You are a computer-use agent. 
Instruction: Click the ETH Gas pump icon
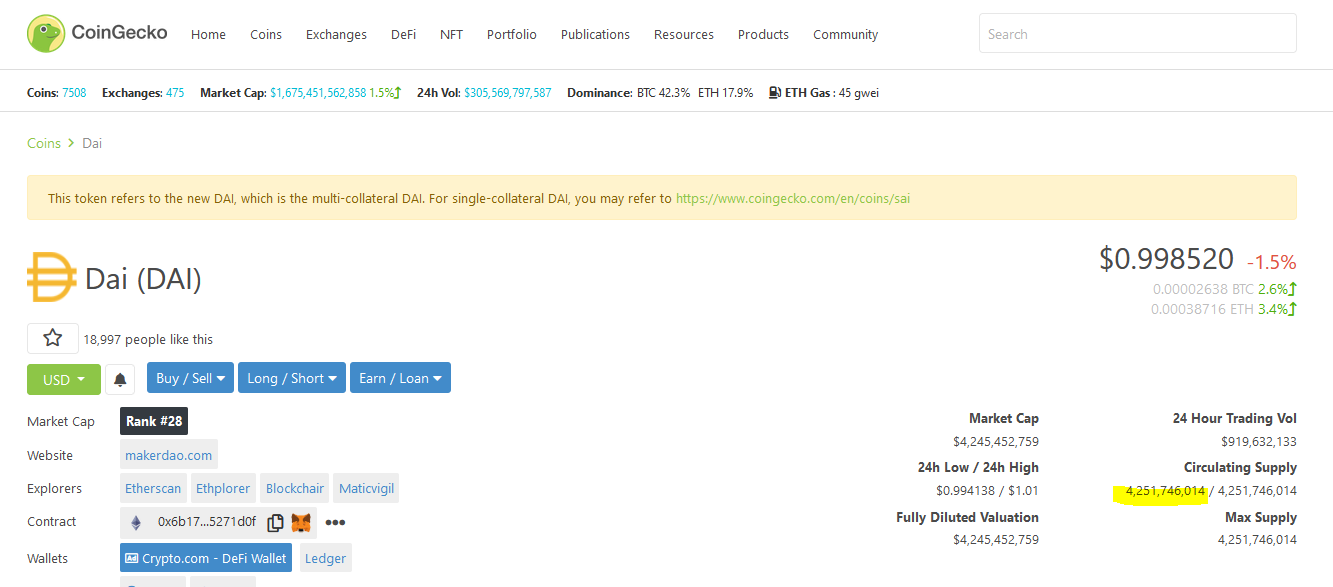[775, 93]
